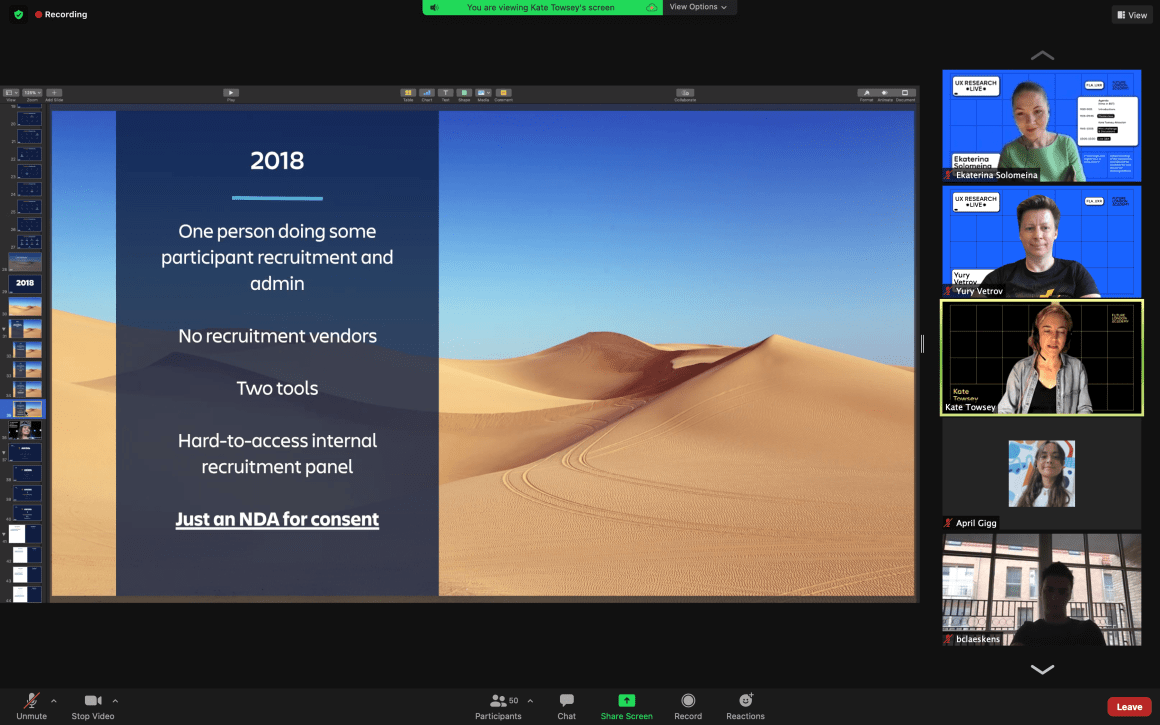This screenshot has height=725, width=1160.
Task: Stop the video camera
Action: 92,706
